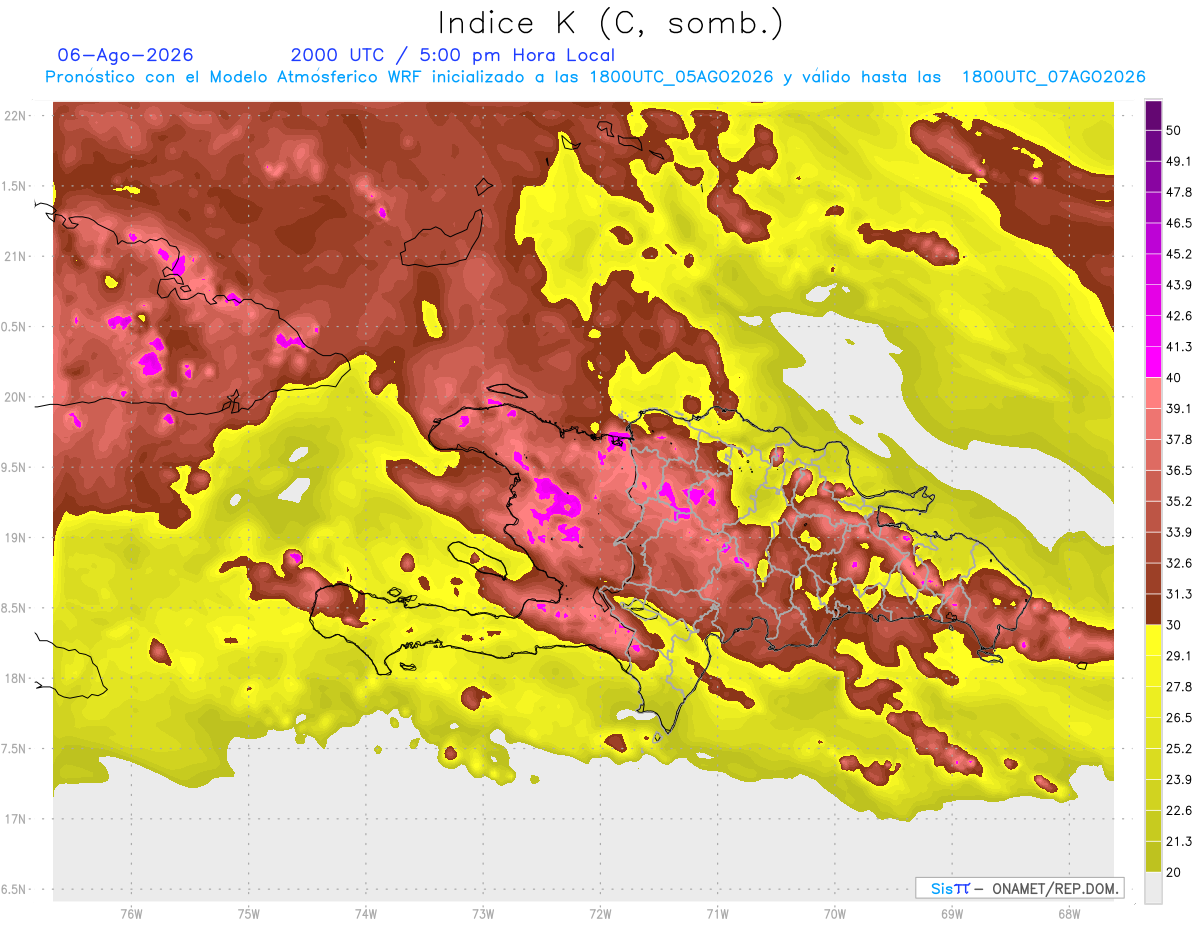
Task: Click the dark purple 50 colorbar swatch
Action: coord(1153,115)
